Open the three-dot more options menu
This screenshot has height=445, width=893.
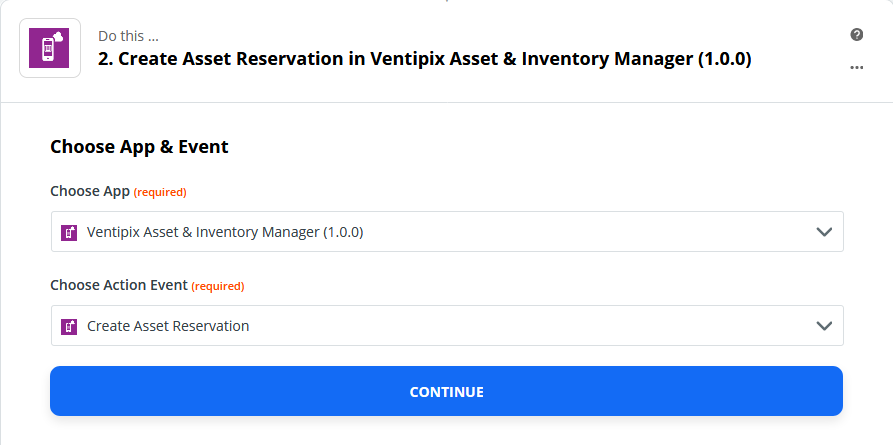pyautogui.click(x=857, y=67)
